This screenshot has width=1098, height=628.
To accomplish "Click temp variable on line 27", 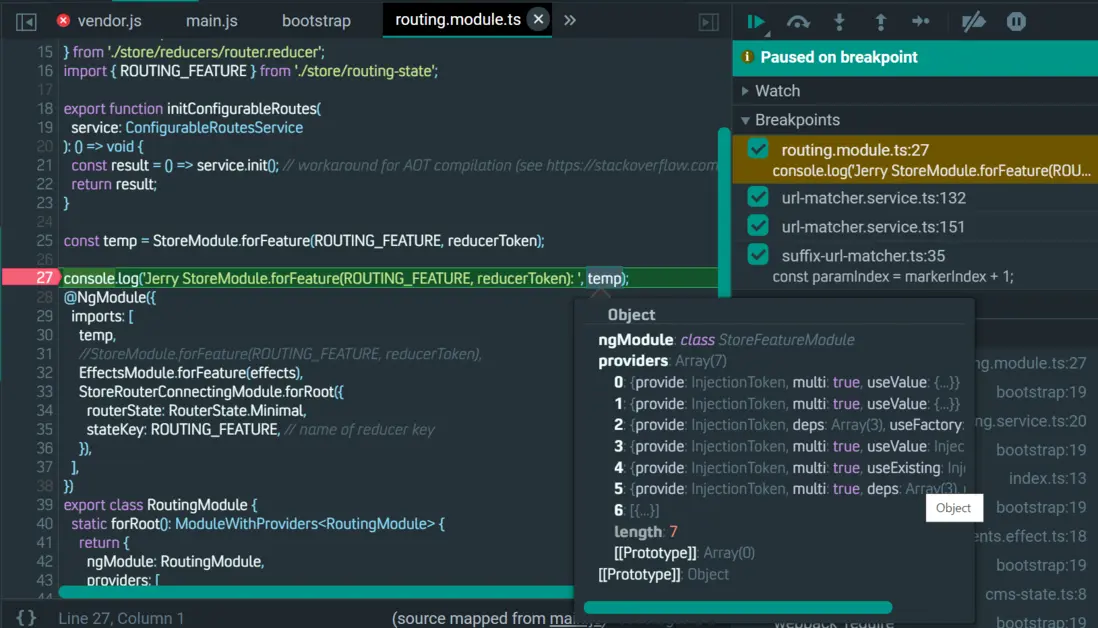I will point(604,278).
